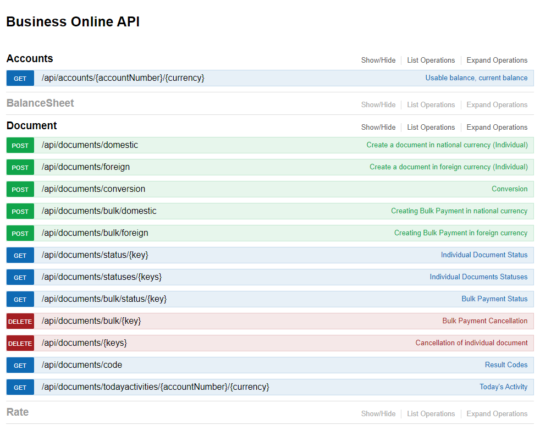Click the Rate section heading

(x=18, y=412)
